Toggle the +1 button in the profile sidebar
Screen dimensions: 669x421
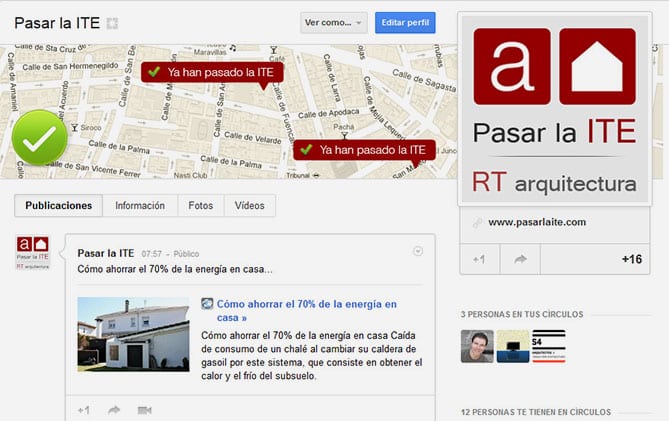point(479,259)
